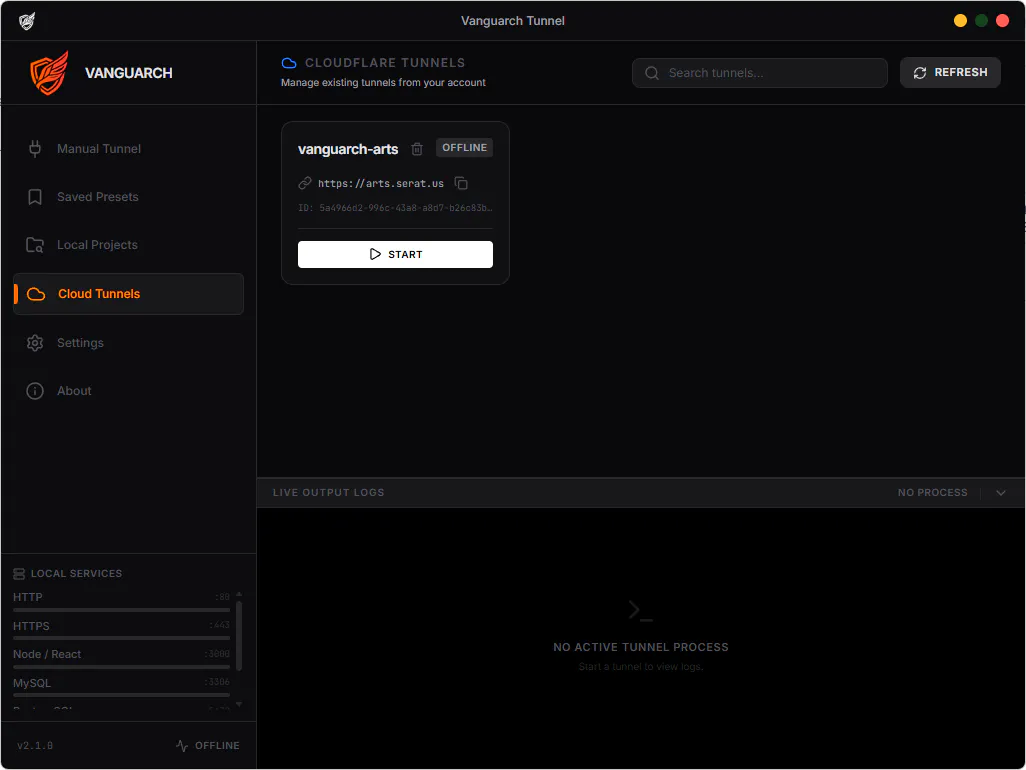This screenshot has height=770, width=1026.
Task: Click the local services scrollbar thumb
Action: point(239,636)
